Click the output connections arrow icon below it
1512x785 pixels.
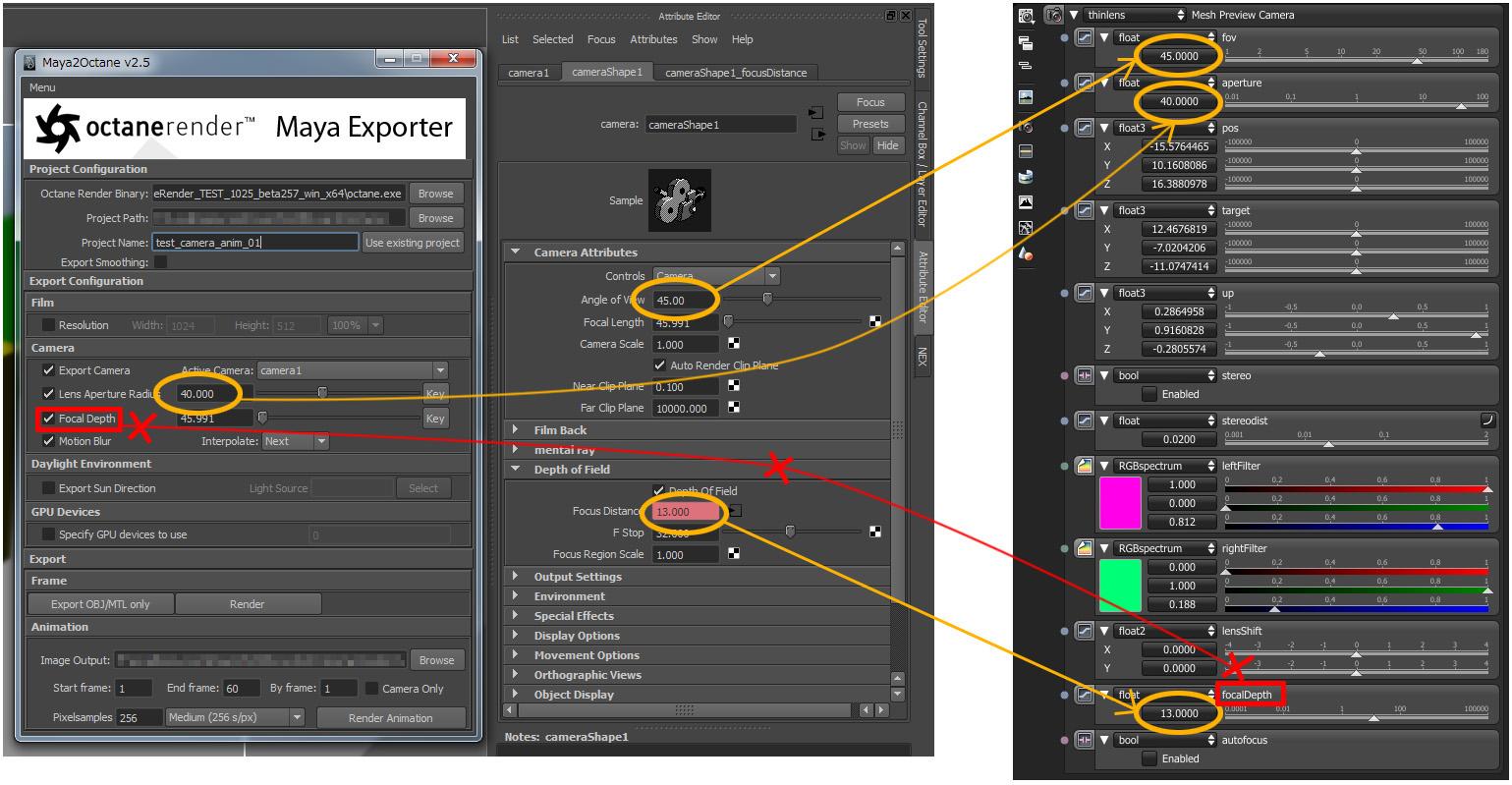819,134
